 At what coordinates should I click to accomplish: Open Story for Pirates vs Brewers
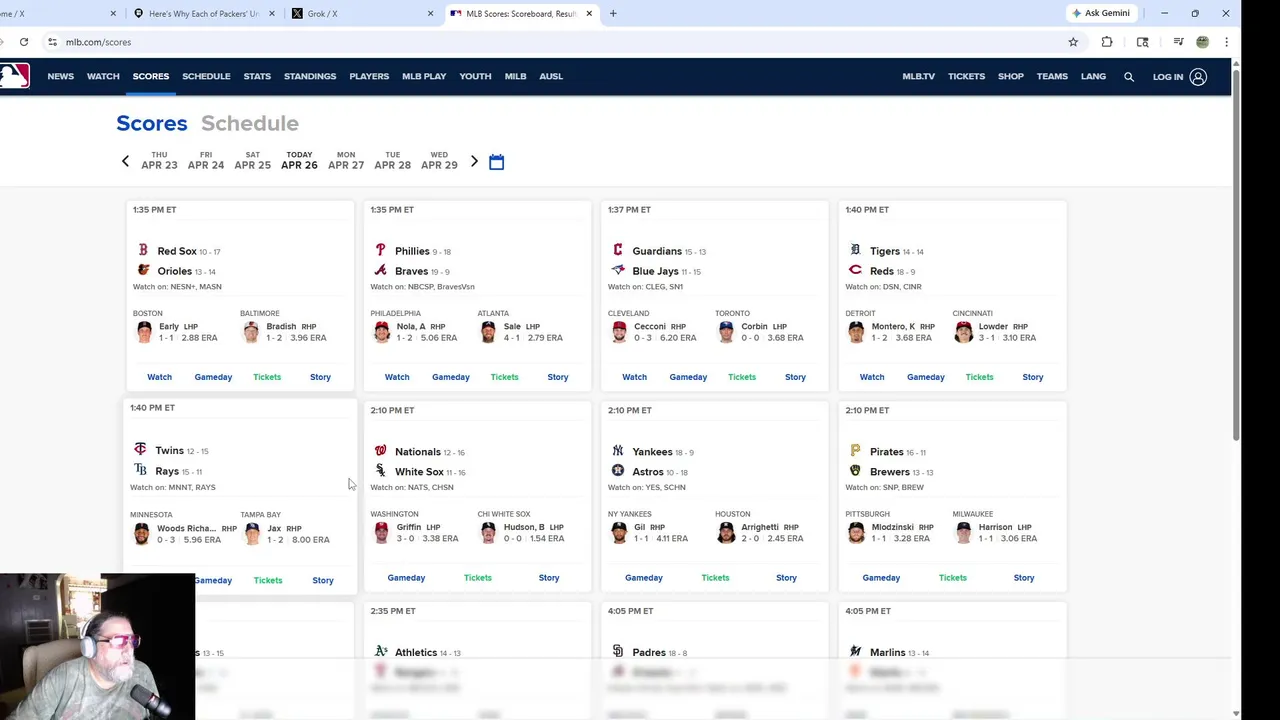(x=1024, y=577)
